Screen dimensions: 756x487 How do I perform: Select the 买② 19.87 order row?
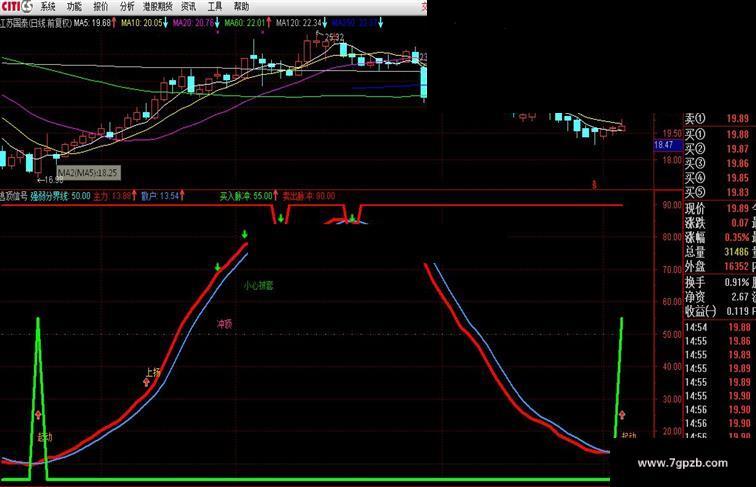click(x=717, y=149)
